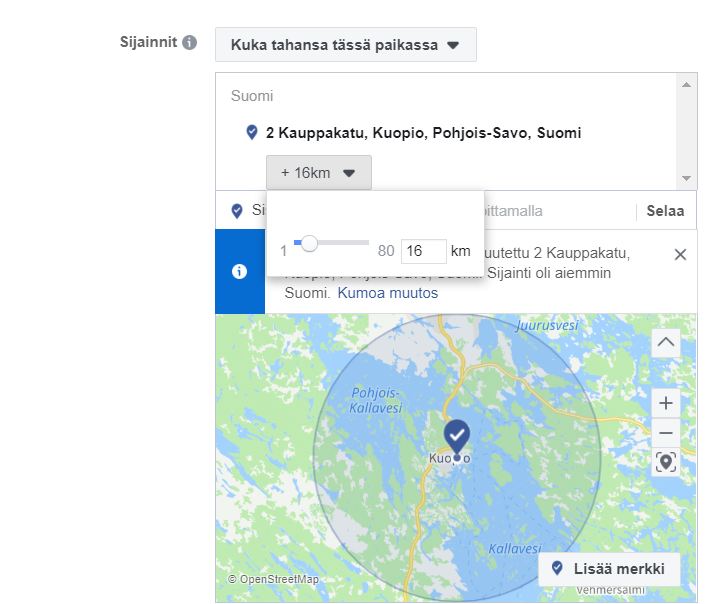
Task: Click the 'Selaa' browse button
Action: click(x=665, y=211)
